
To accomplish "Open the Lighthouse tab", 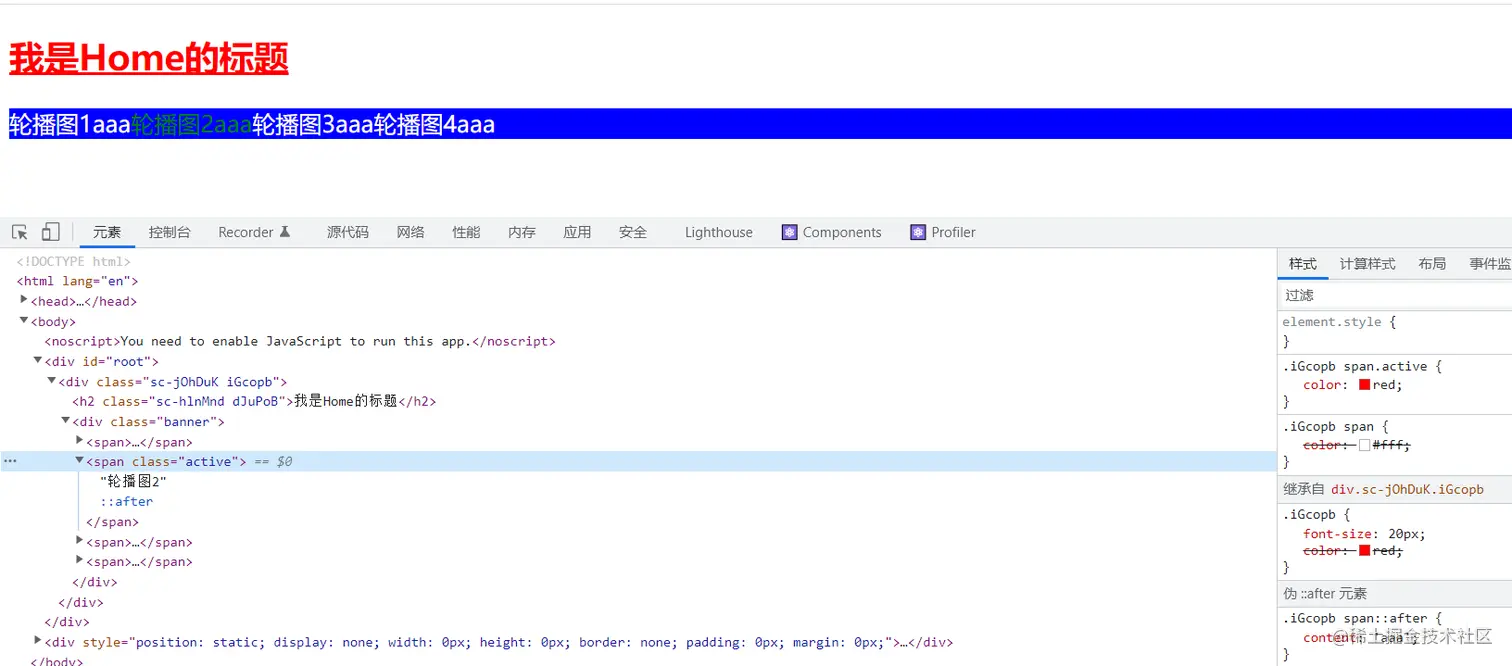I will tap(719, 232).
